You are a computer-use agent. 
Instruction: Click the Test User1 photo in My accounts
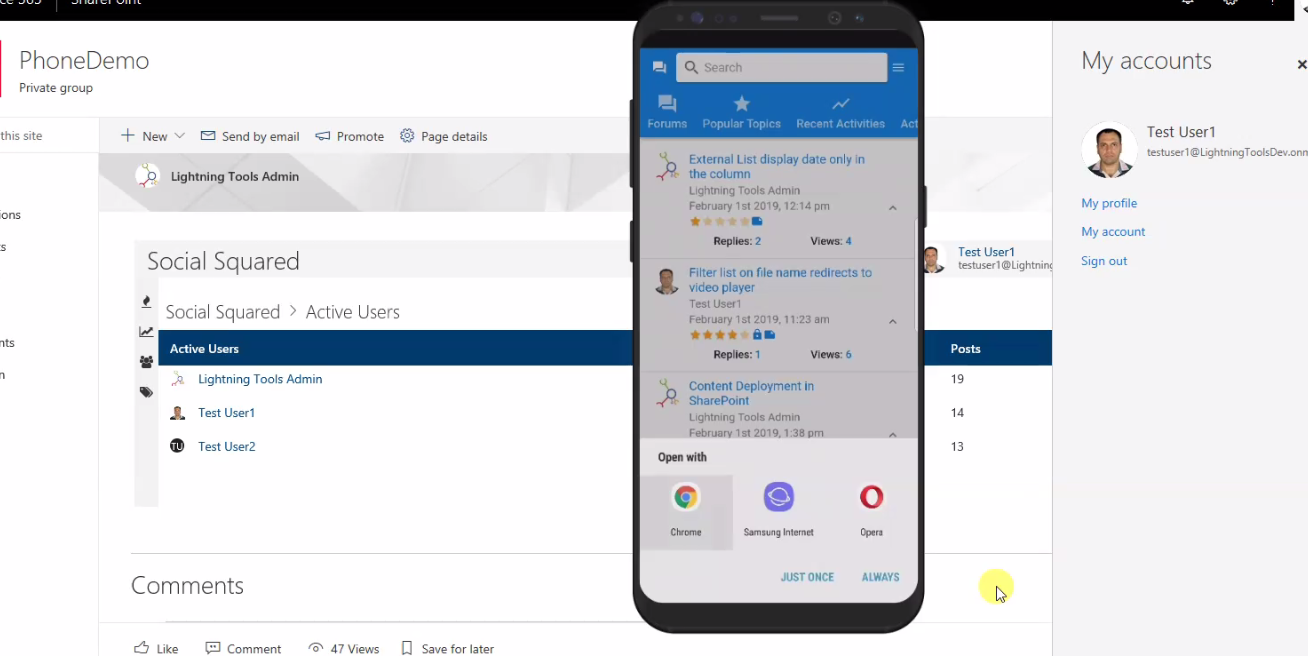[1109, 150]
